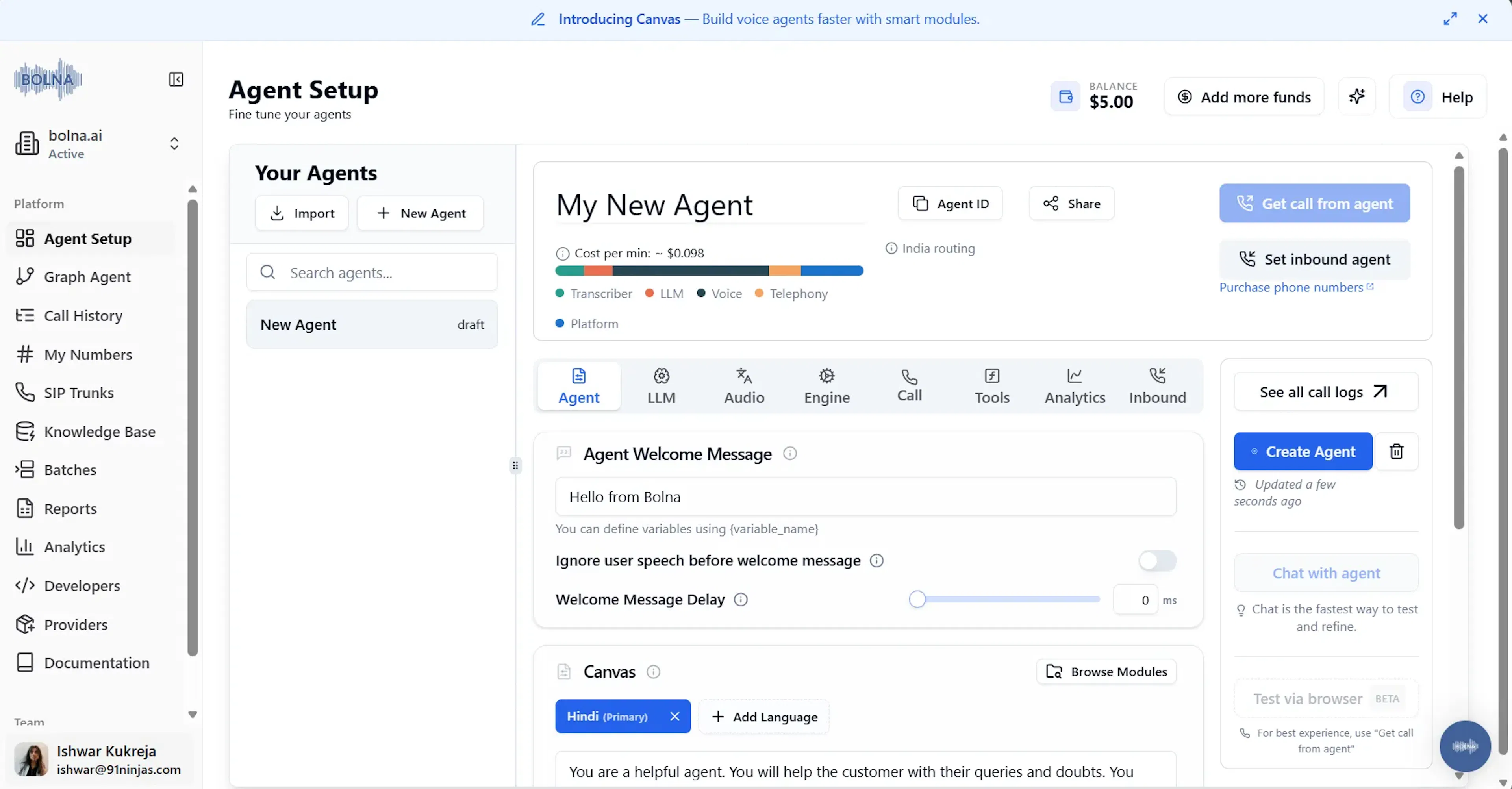1512x789 pixels.
Task: Open My Numbers page
Action: (91, 354)
